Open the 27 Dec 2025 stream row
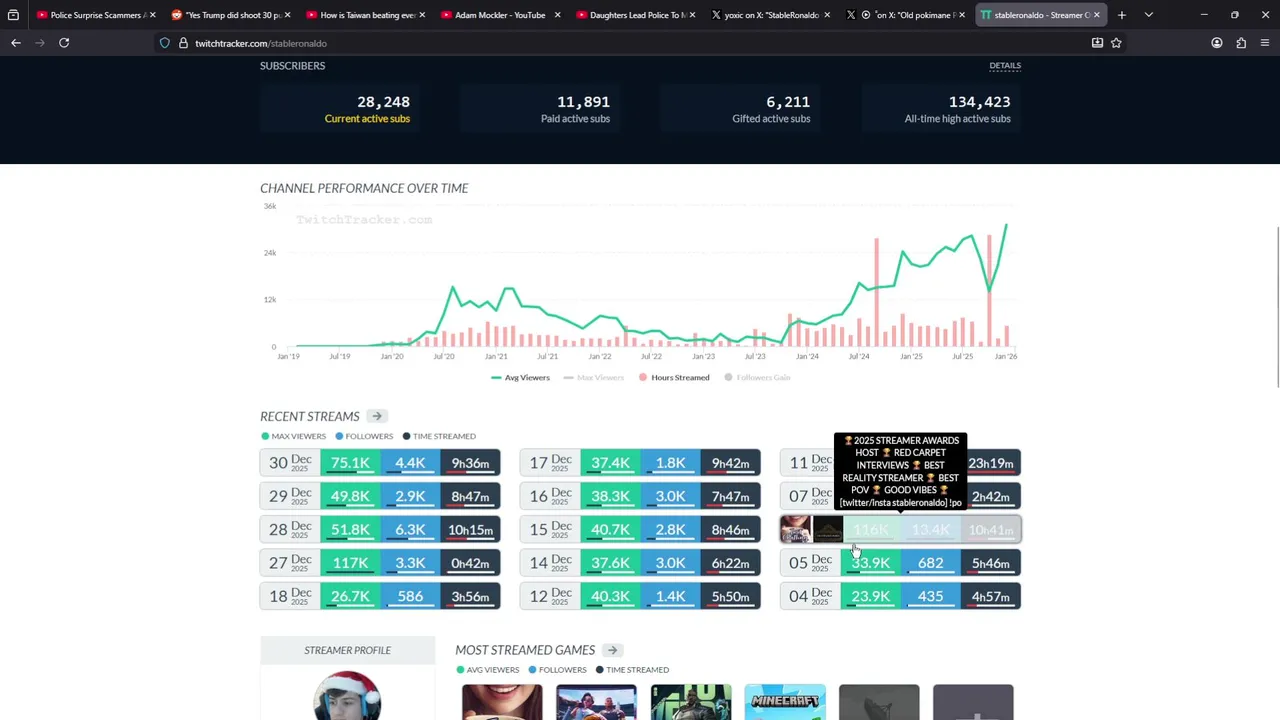 pyautogui.click(x=380, y=563)
